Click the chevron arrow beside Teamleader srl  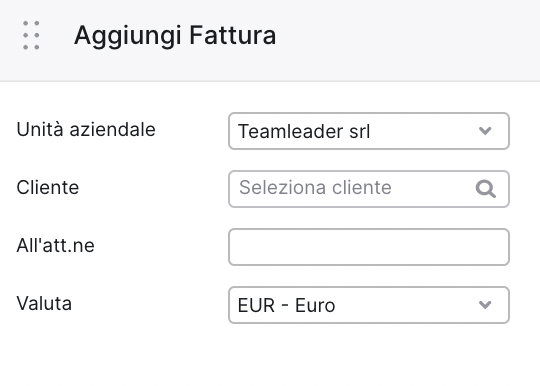485,131
